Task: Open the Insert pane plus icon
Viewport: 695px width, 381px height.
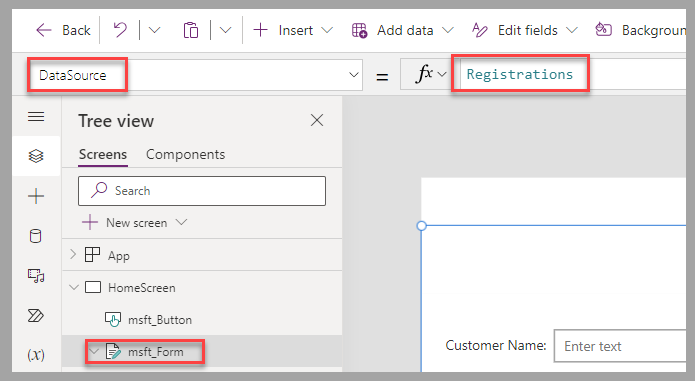Action: (x=36, y=196)
